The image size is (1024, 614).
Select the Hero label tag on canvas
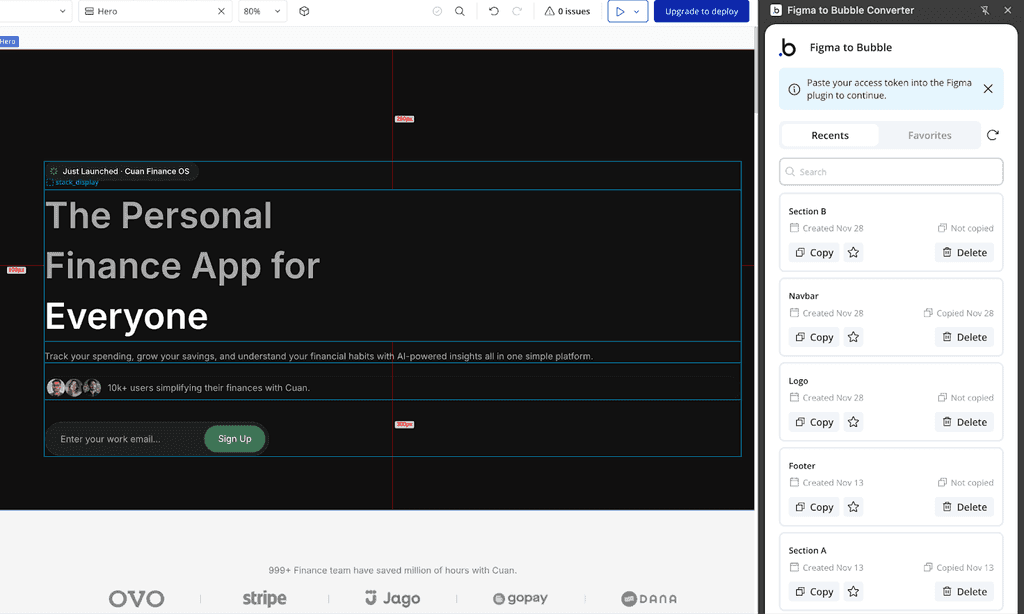[8, 41]
